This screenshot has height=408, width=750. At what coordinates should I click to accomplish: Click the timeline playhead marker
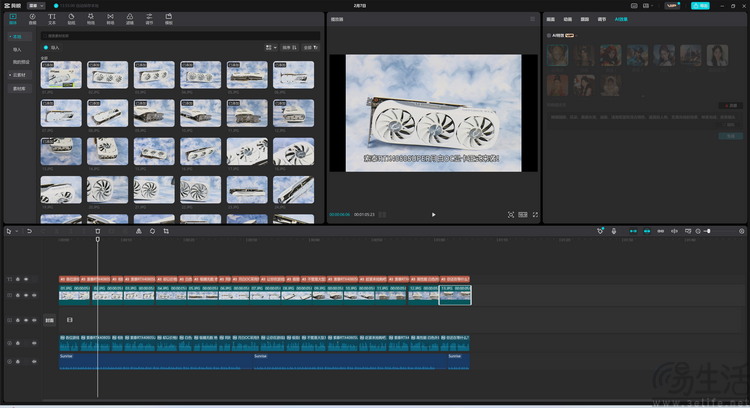[98, 239]
